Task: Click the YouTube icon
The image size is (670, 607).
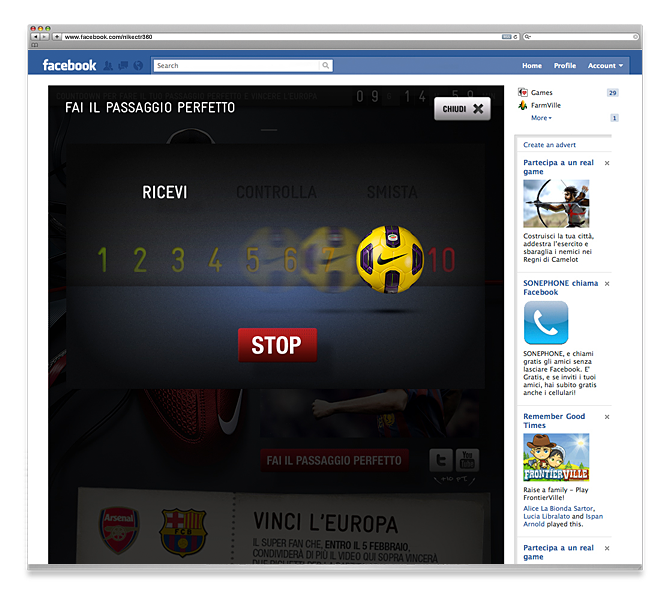Action: [x=467, y=460]
